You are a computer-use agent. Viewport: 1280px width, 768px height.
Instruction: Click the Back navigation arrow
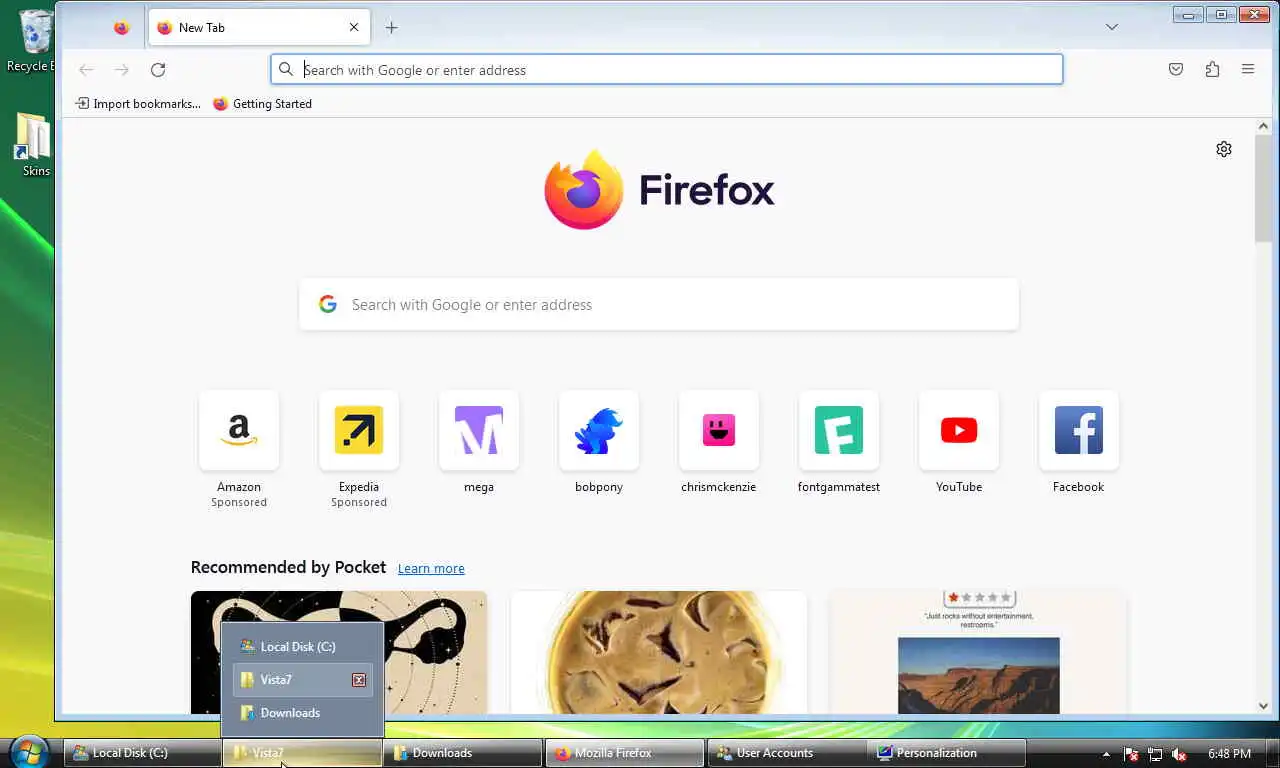[x=86, y=70]
